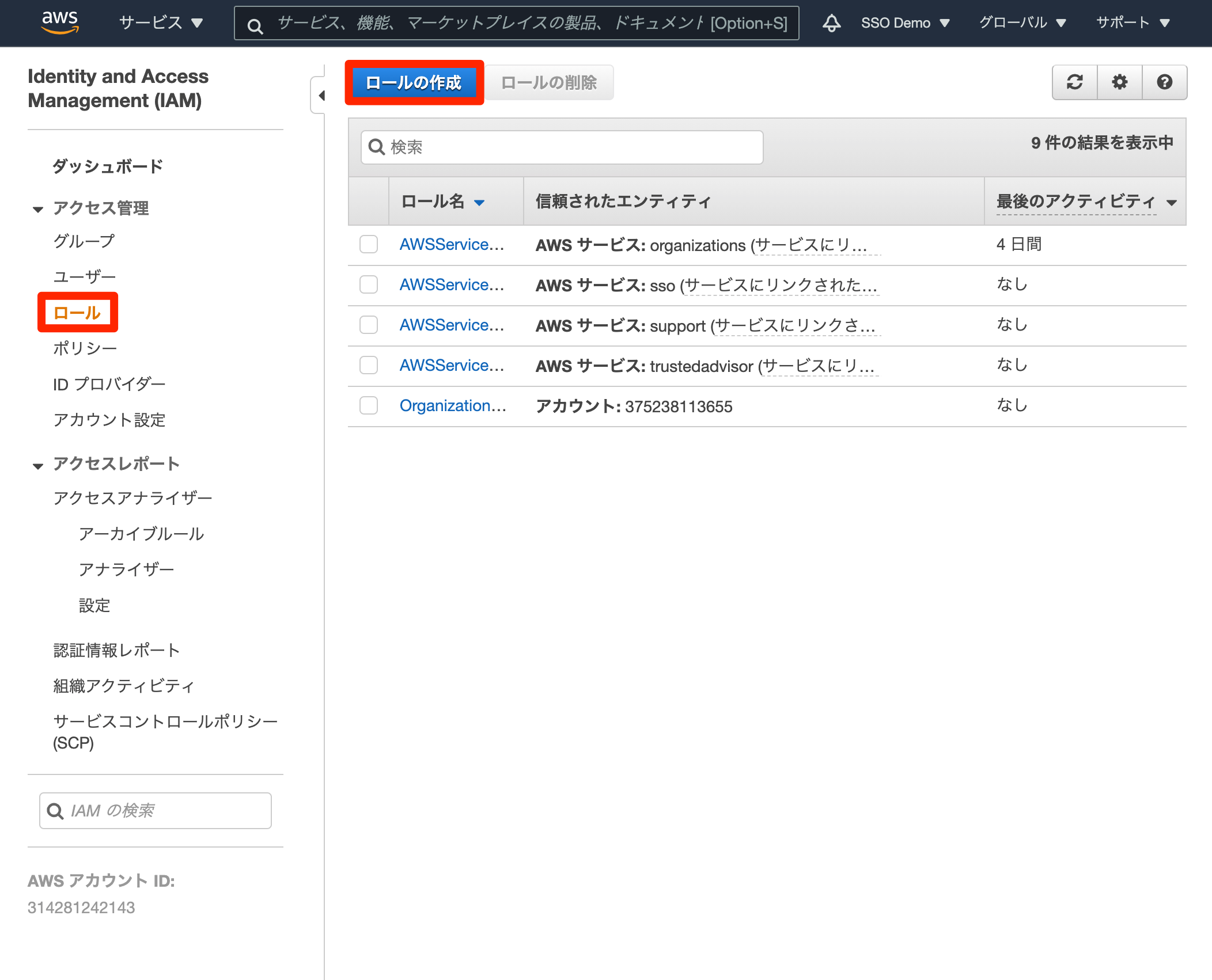The image size is (1212, 980).
Task: Click the Identity and Access Management (IAM) title
Action: click(118, 88)
